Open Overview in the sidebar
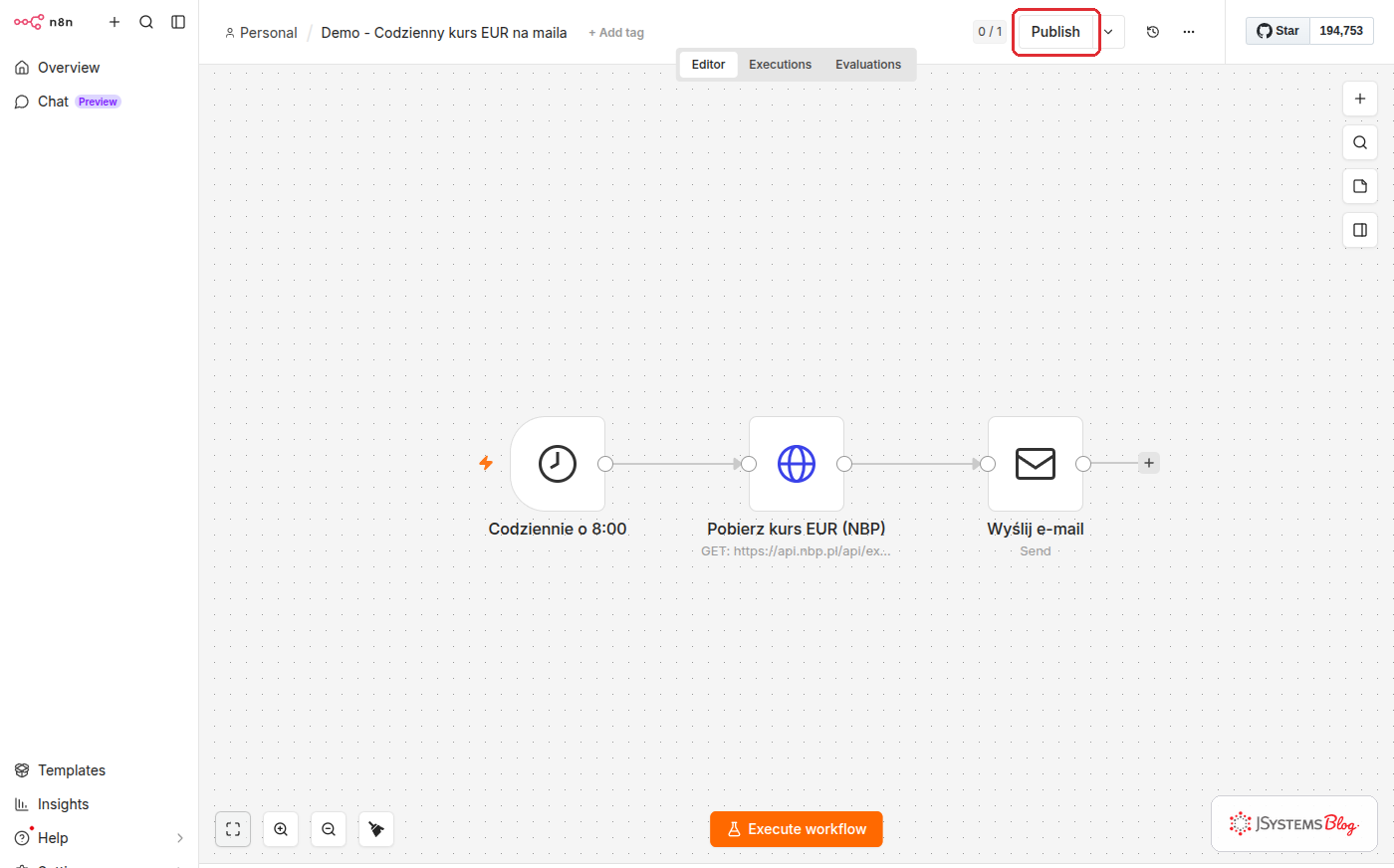Viewport: 1394px width, 868px height. [x=100, y=68]
